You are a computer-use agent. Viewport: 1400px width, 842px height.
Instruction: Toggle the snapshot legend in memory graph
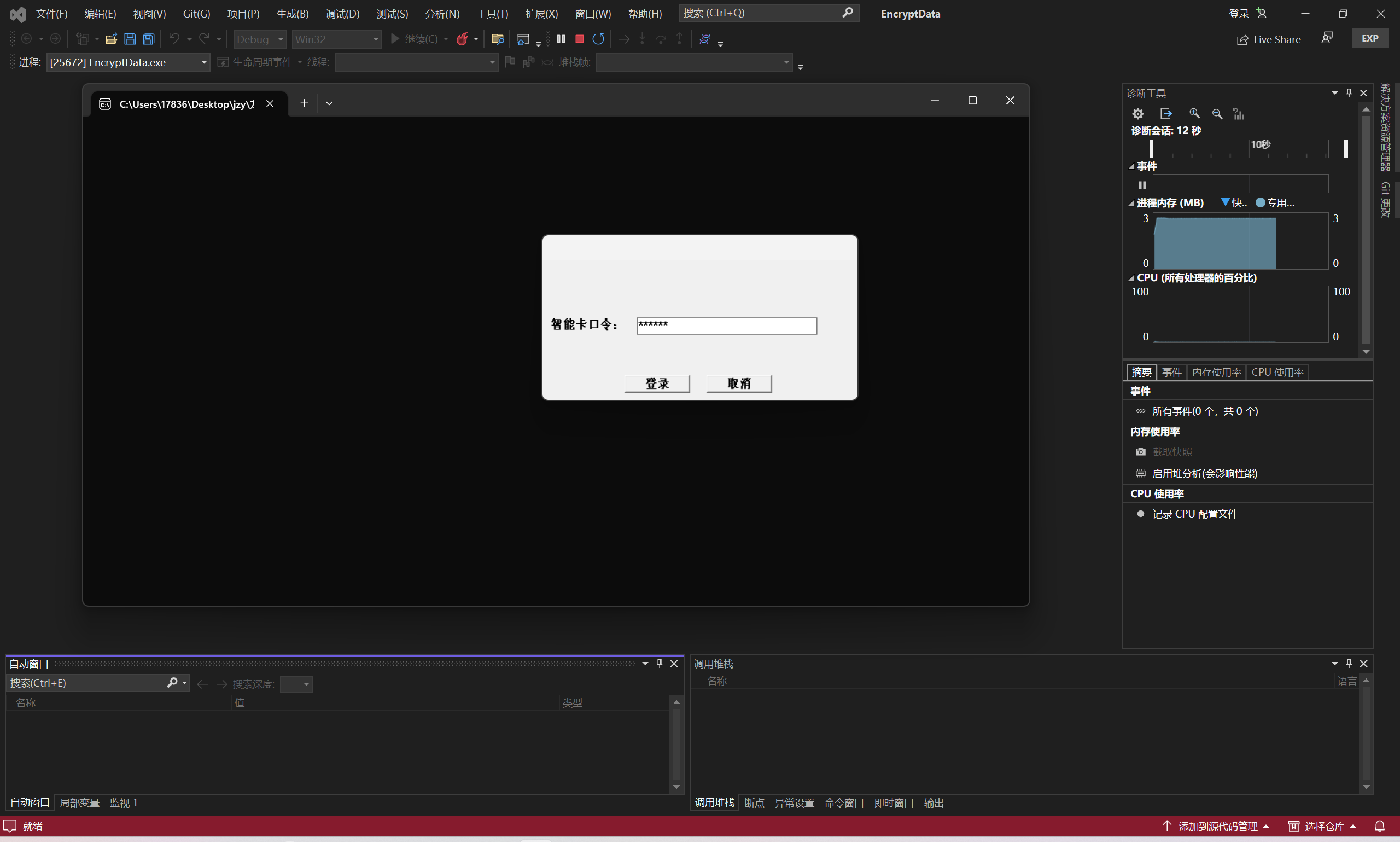tap(1233, 202)
